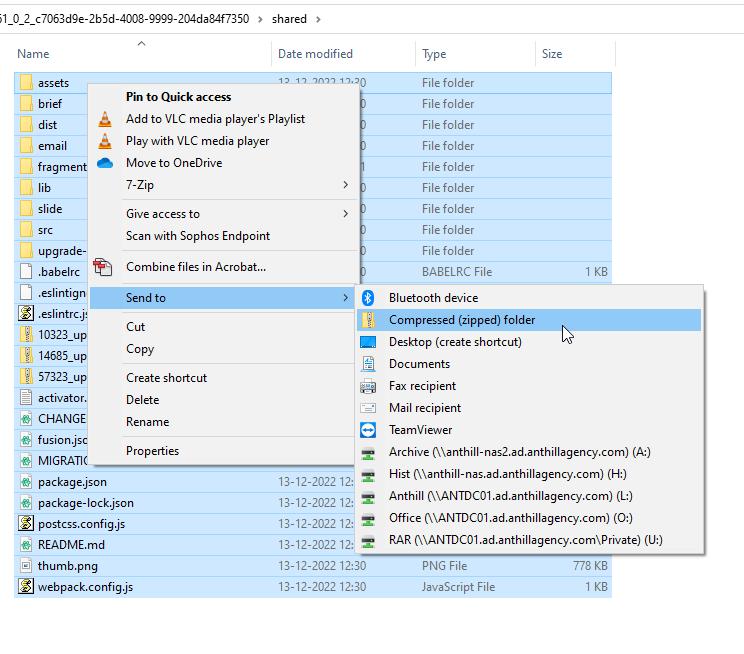This screenshot has height=654, width=744.
Task: Click the Bluetooth device icon
Action: tap(367, 298)
